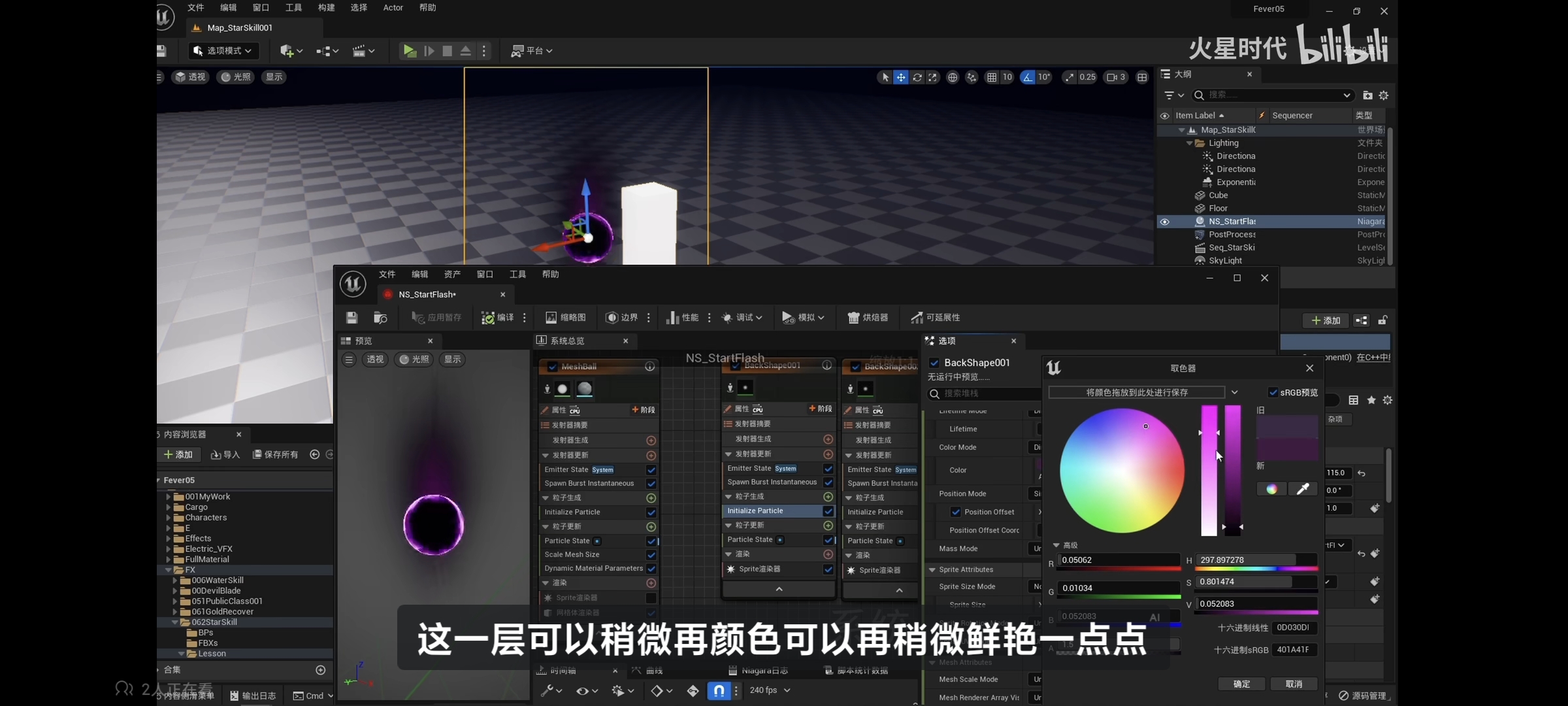Screen dimensions: 1568x706
Task: Switch to the 系统总览 tab
Action: 567,341
